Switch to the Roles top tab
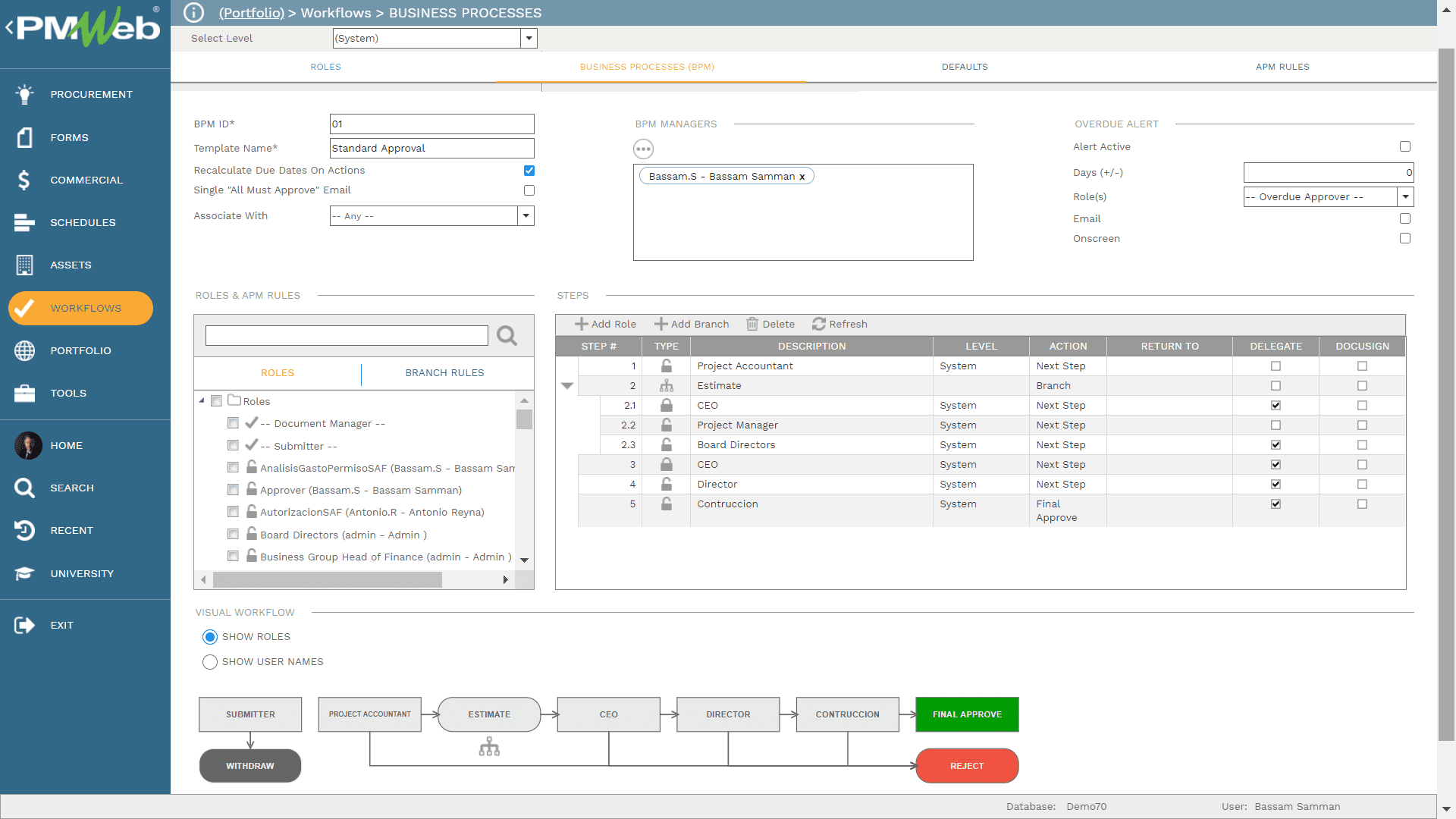The image size is (1456, 819). (326, 67)
